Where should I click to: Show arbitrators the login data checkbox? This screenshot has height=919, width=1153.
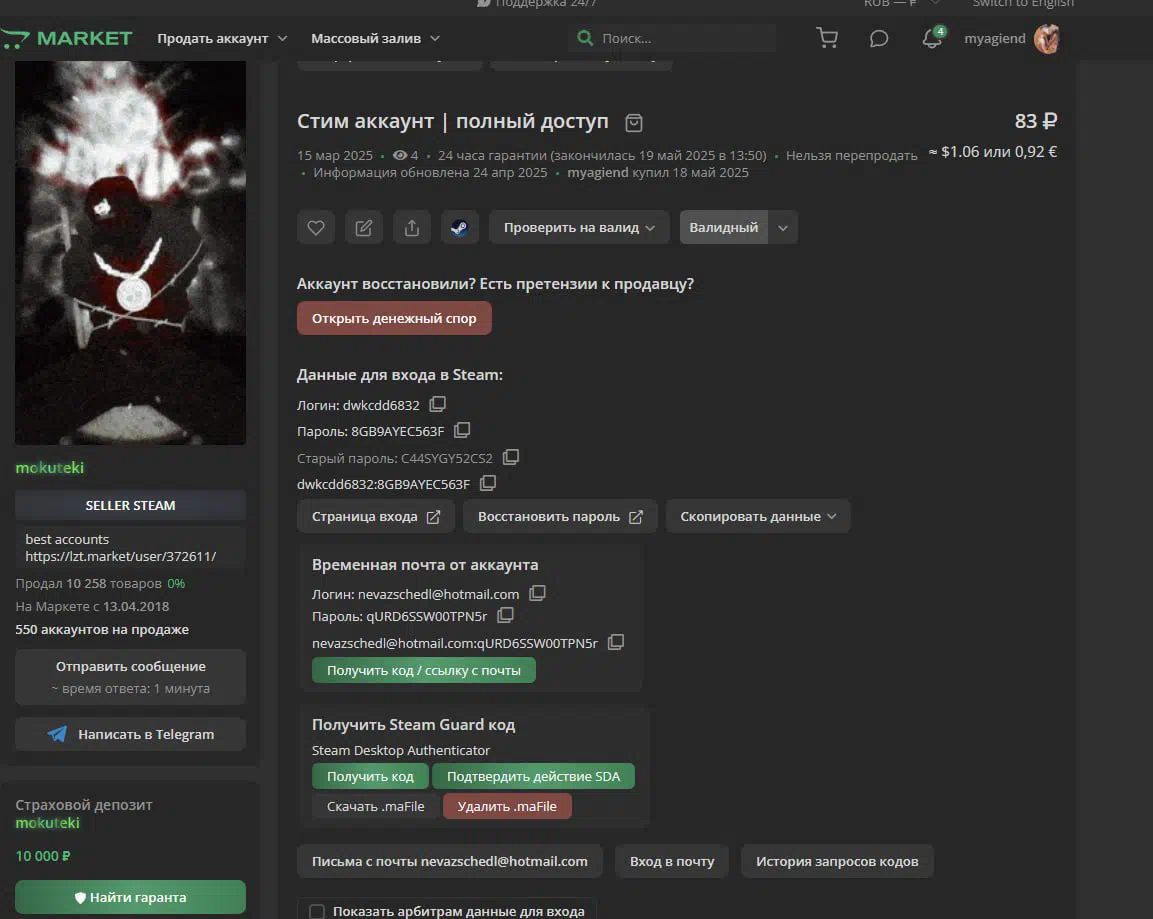tap(317, 912)
